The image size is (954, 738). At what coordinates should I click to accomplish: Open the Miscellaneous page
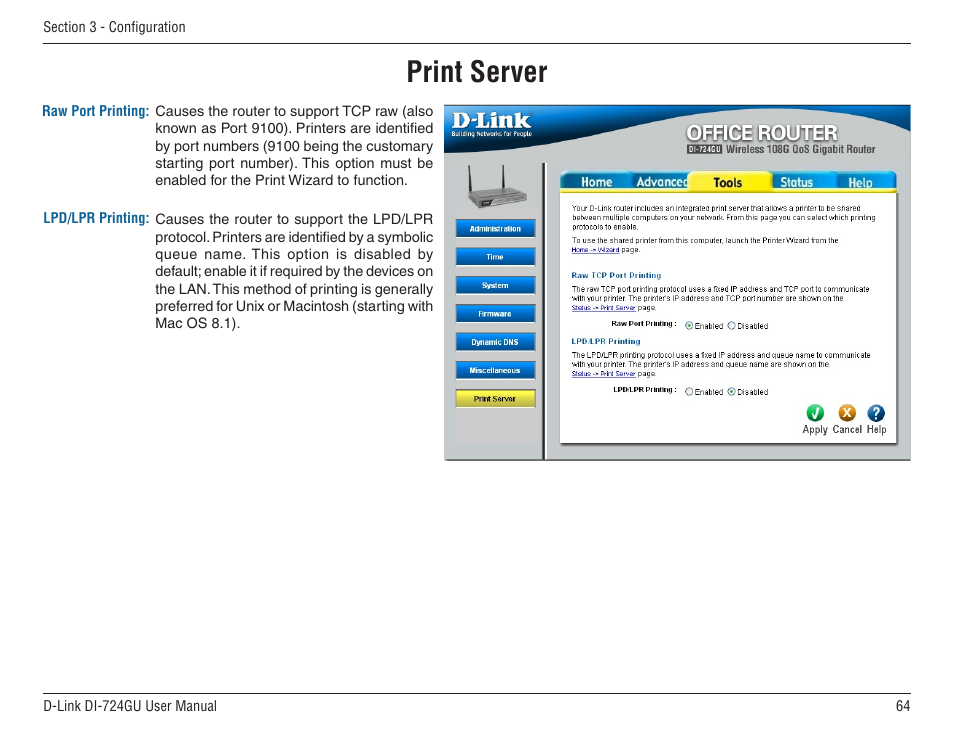[x=495, y=370]
